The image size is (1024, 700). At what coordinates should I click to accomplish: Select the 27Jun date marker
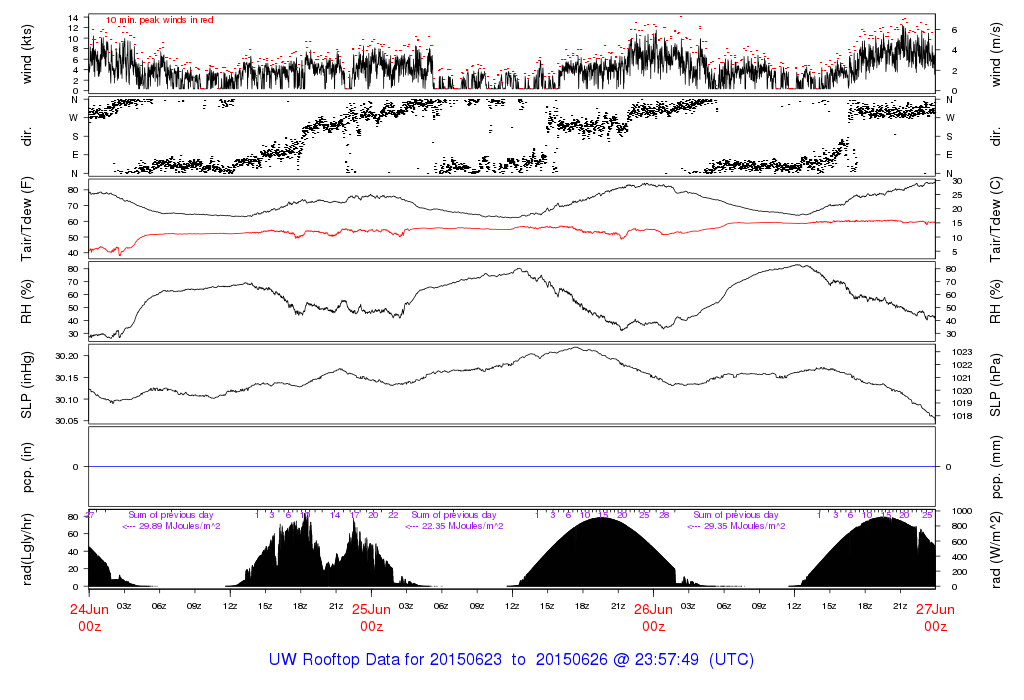(935, 608)
